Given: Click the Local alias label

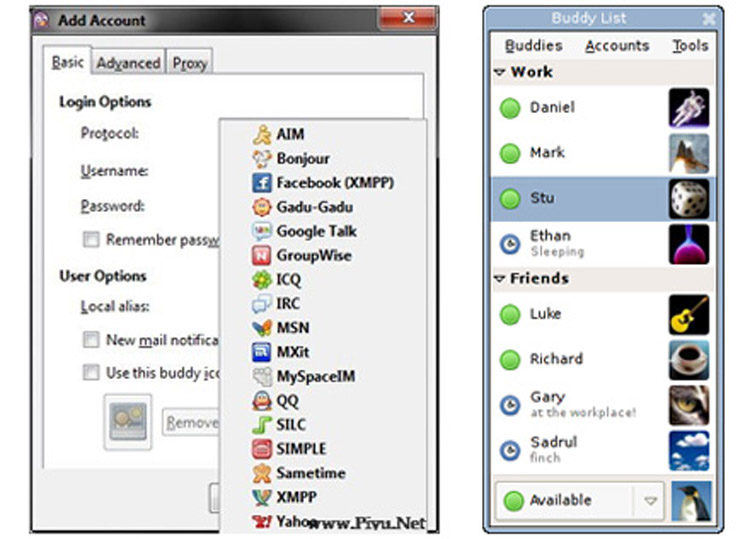Looking at the screenshot, I should pyautogui.click(x=115, y=306).
